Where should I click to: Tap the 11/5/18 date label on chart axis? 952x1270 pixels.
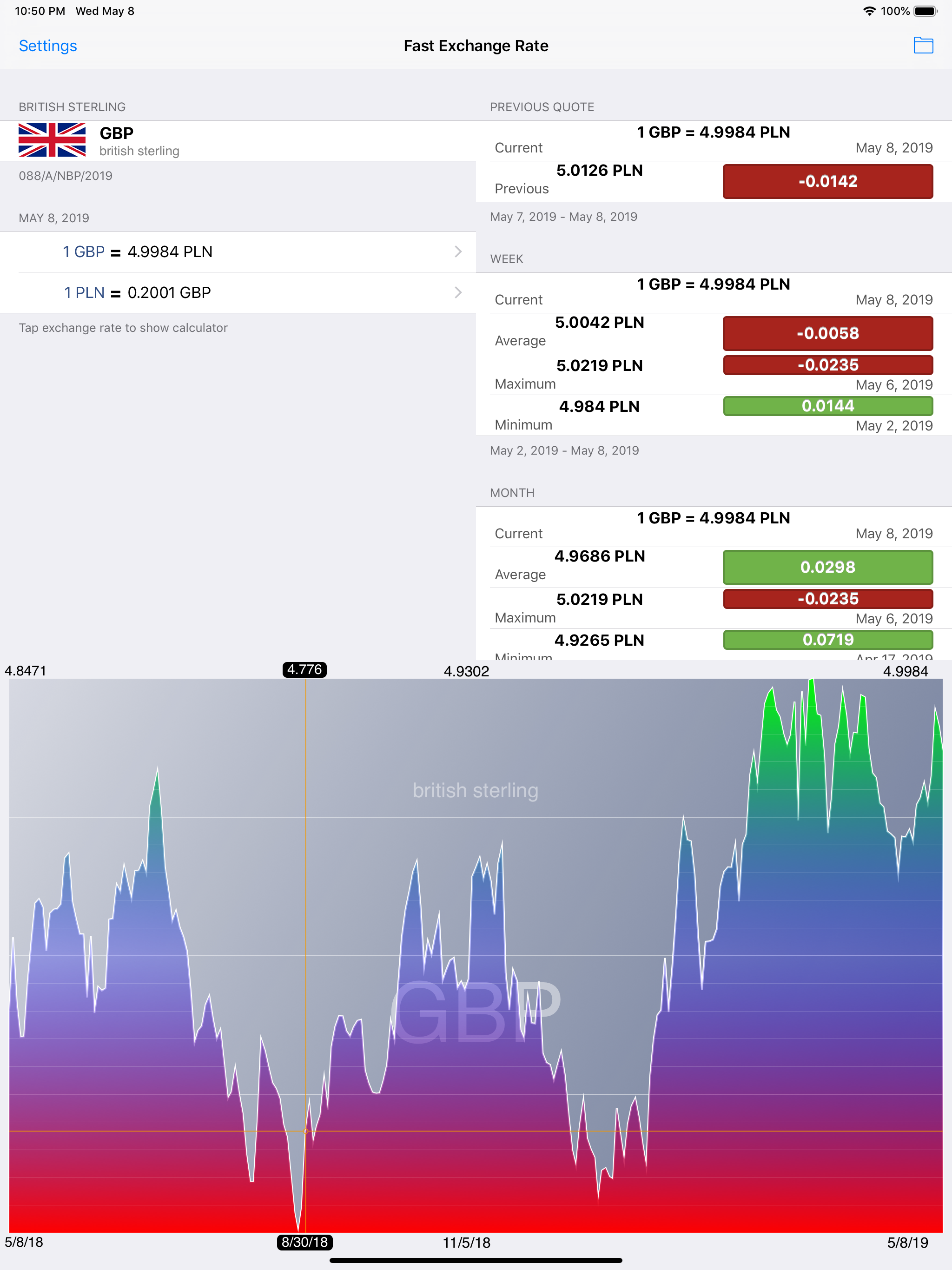(x=466, y=1243)
